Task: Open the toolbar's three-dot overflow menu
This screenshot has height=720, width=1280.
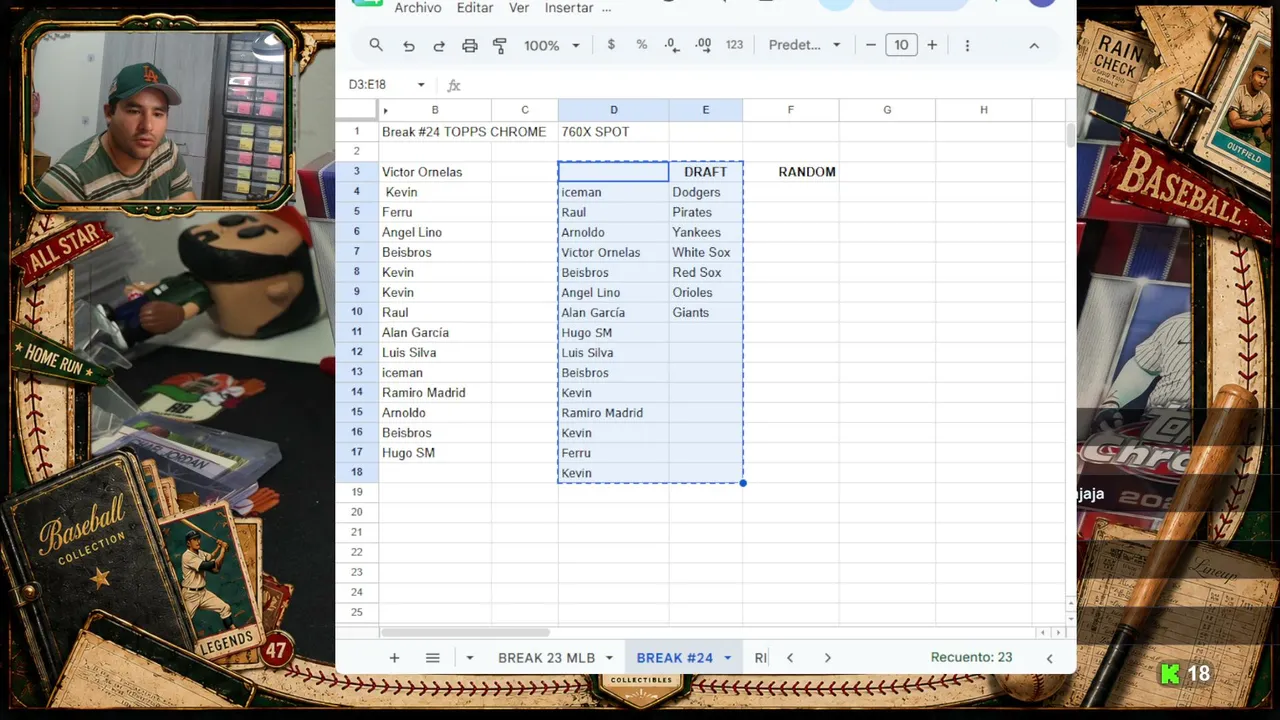Action: (x=967, y=45)
